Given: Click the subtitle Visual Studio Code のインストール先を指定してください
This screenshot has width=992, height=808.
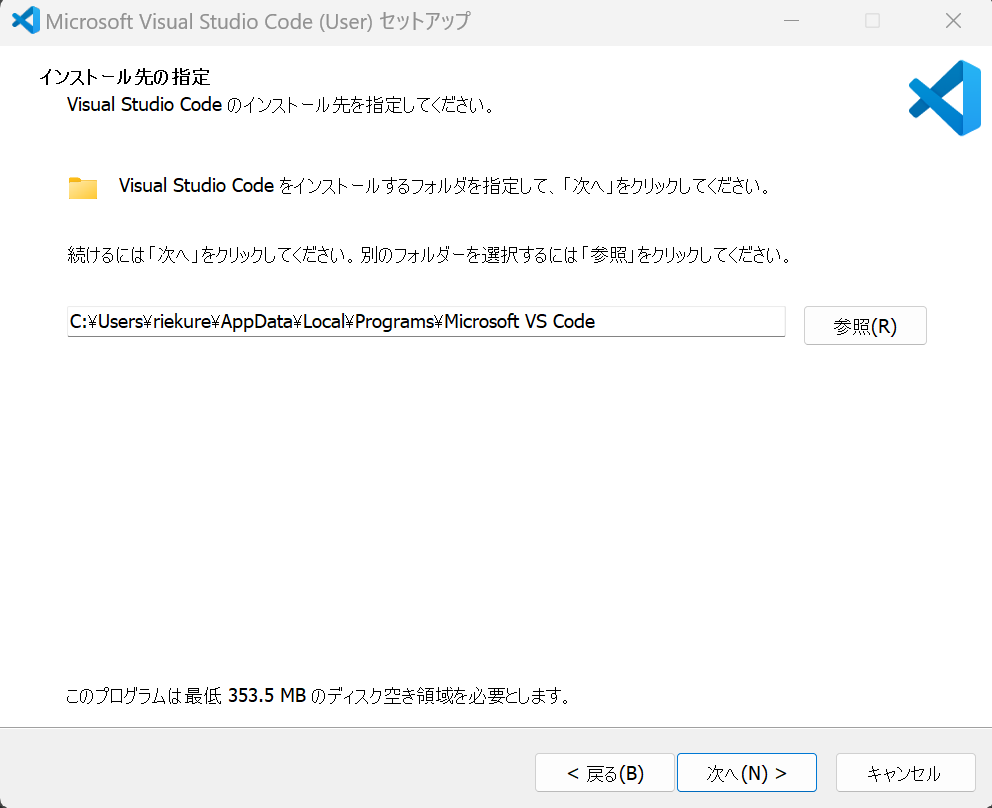Looking at the screenshot, I should (281, 104).
